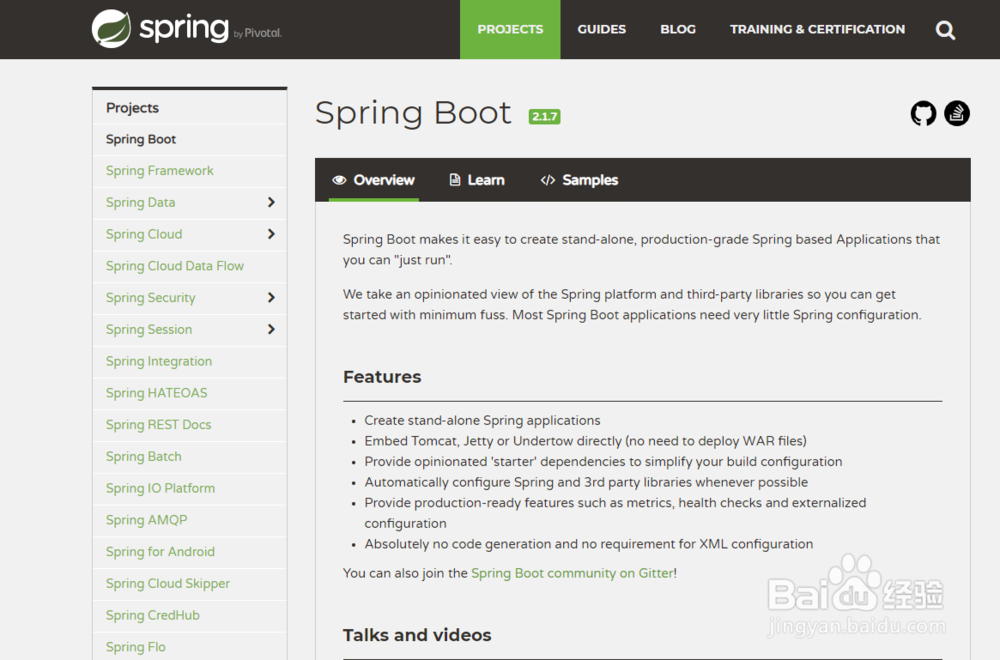The width and height of the screenshot is (1000, 660).
Task: Open Spring Cloud Skipper link
Action: click(168, 583)
